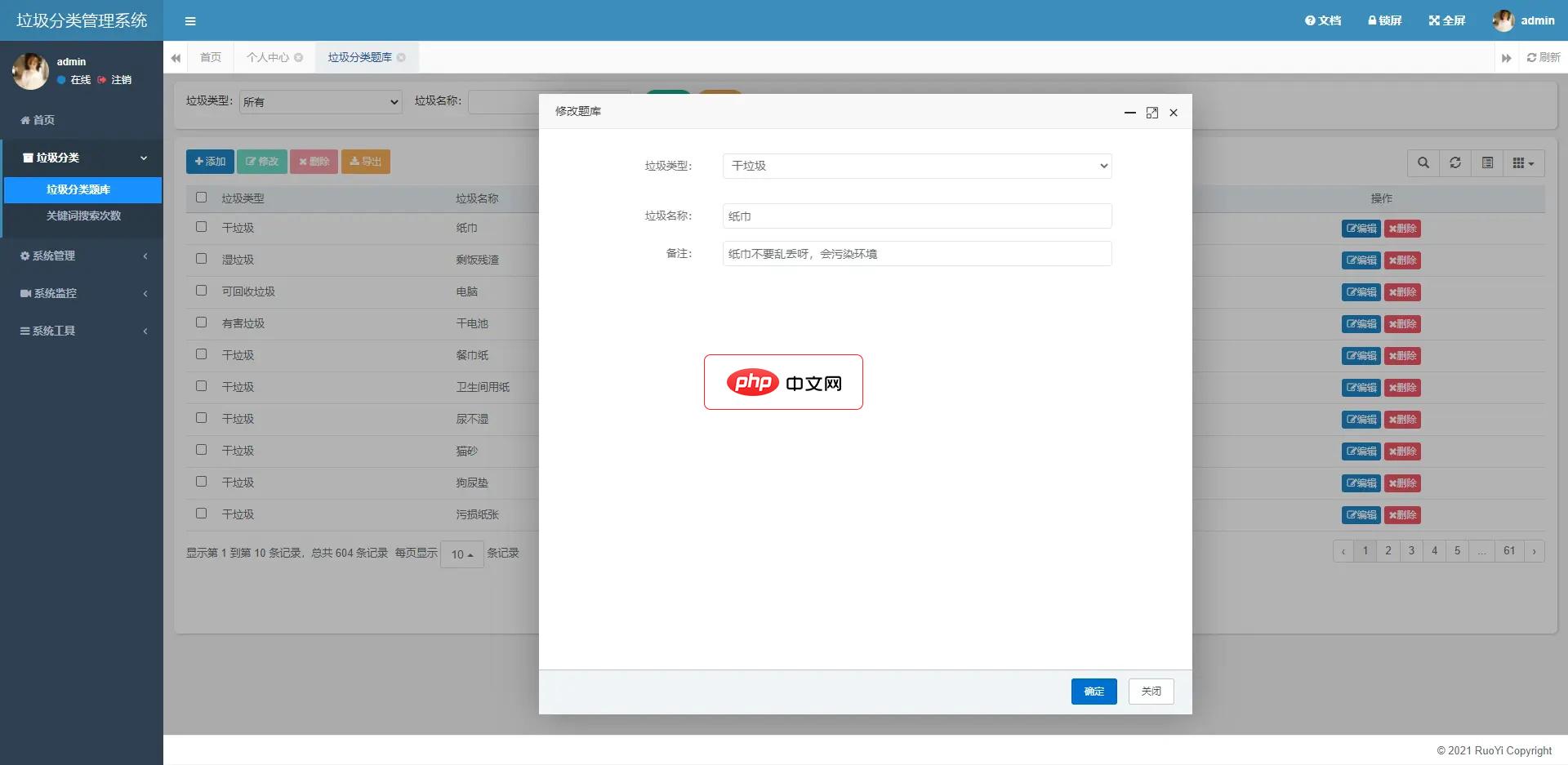Go to page 2 in pagination

pyautogui.click(x=1388, y=550)
